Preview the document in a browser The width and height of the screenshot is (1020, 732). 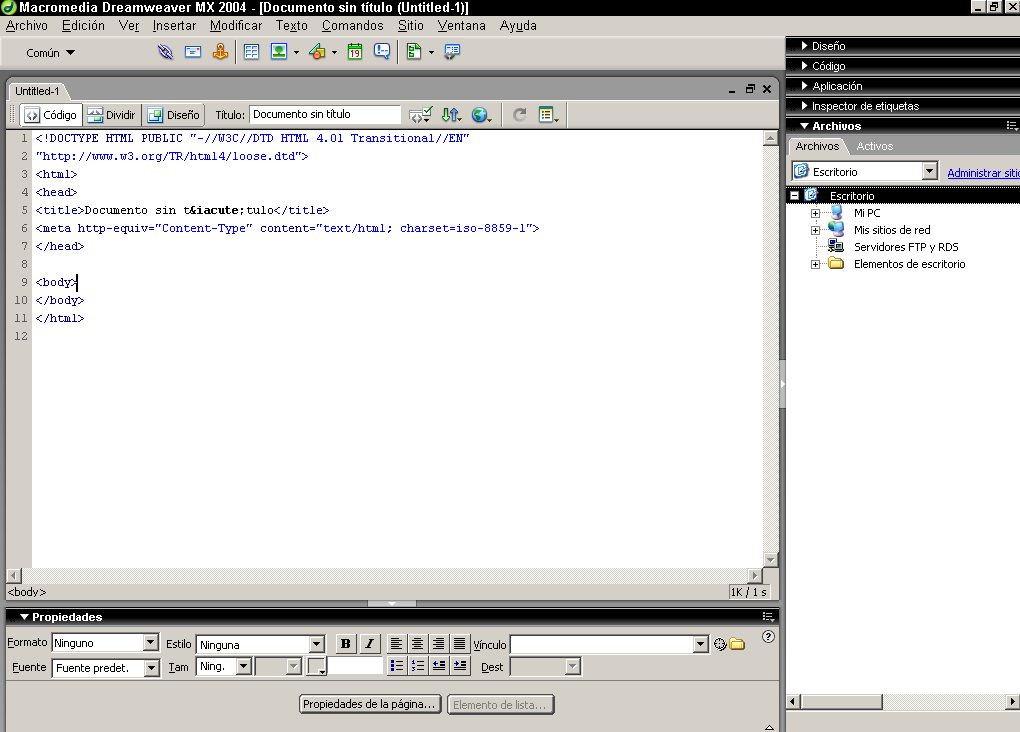click(481, 115)
